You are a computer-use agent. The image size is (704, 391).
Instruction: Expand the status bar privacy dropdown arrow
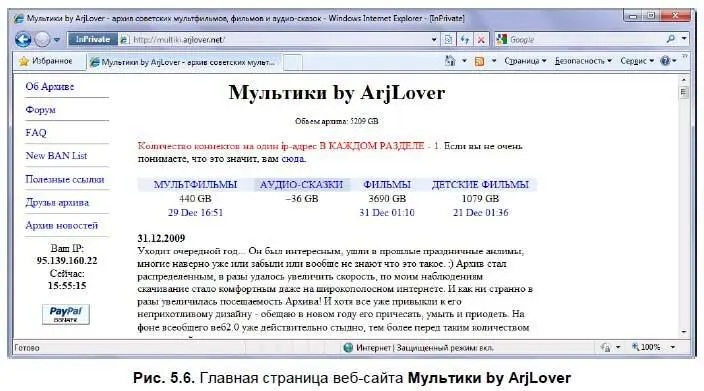pos(618,347)
